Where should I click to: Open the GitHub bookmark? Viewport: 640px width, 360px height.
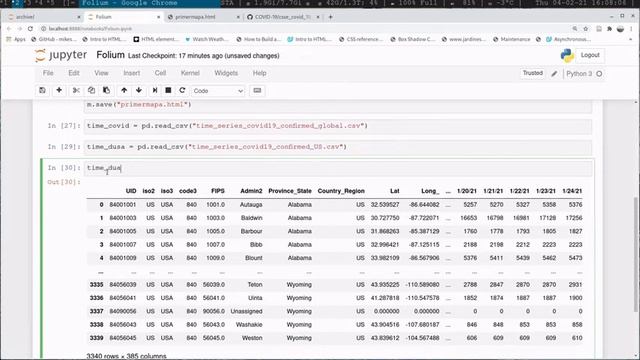pos(54,40)
